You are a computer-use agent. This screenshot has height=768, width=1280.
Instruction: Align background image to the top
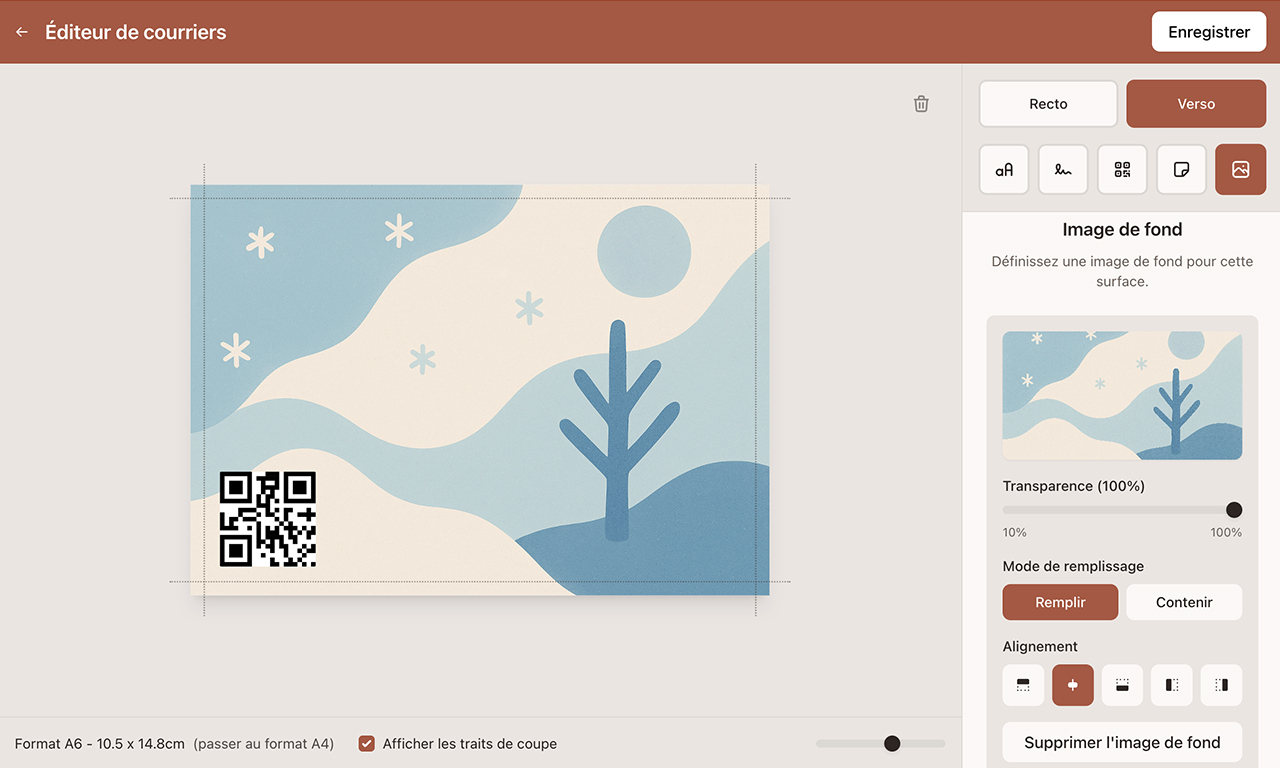tap(1023, 685)
